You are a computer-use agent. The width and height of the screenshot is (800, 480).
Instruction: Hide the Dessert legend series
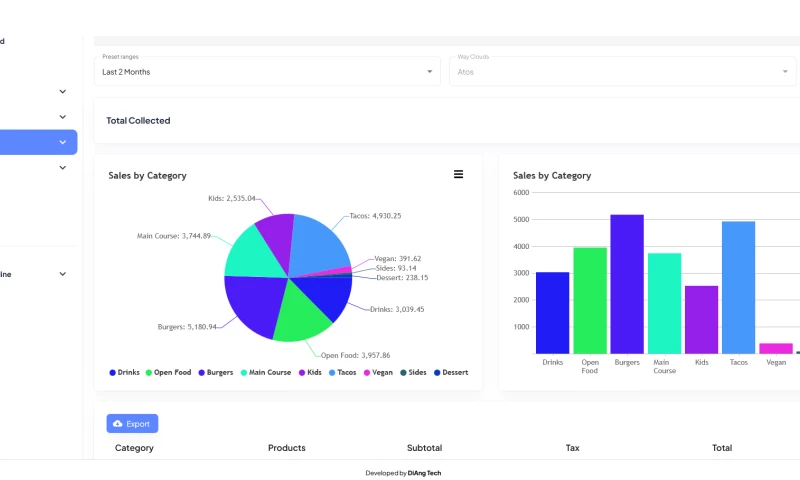(x=450, y=373)
